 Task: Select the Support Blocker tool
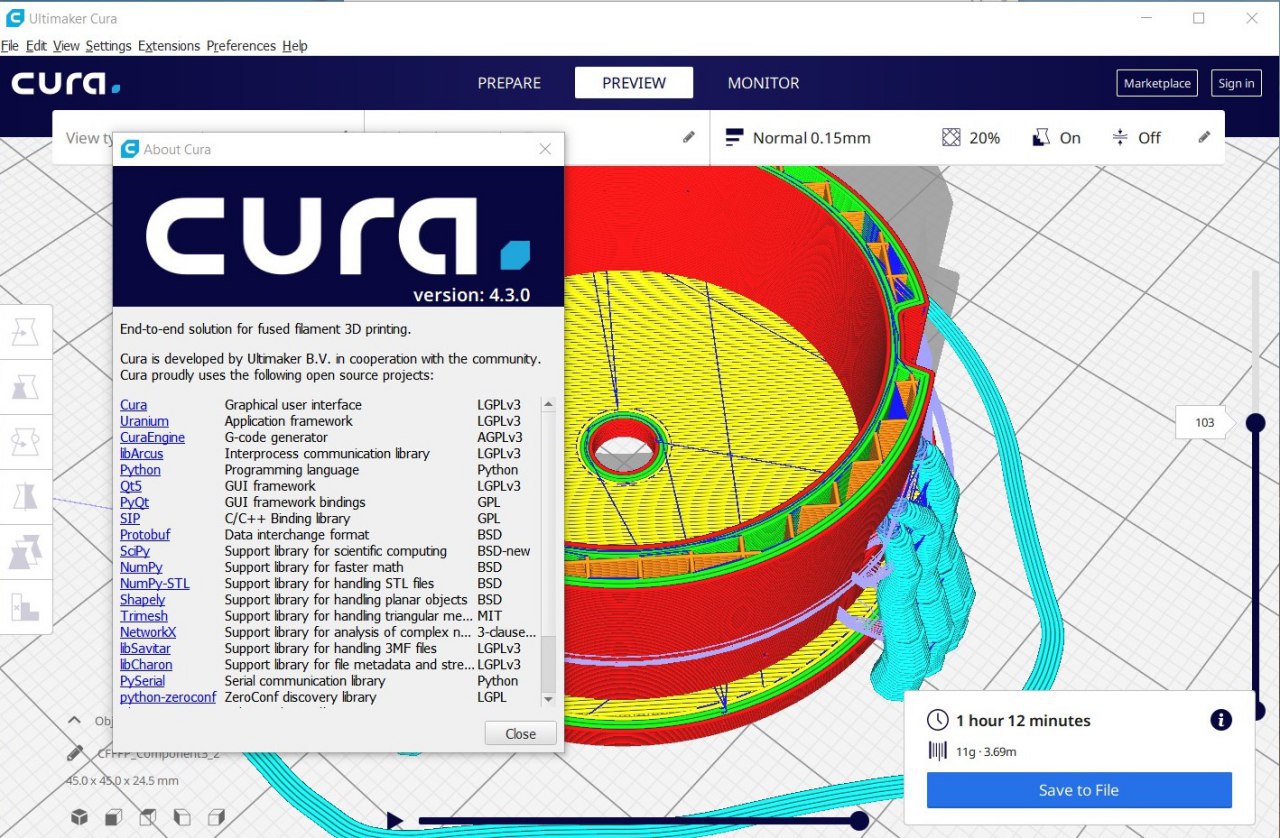point(25,606)
